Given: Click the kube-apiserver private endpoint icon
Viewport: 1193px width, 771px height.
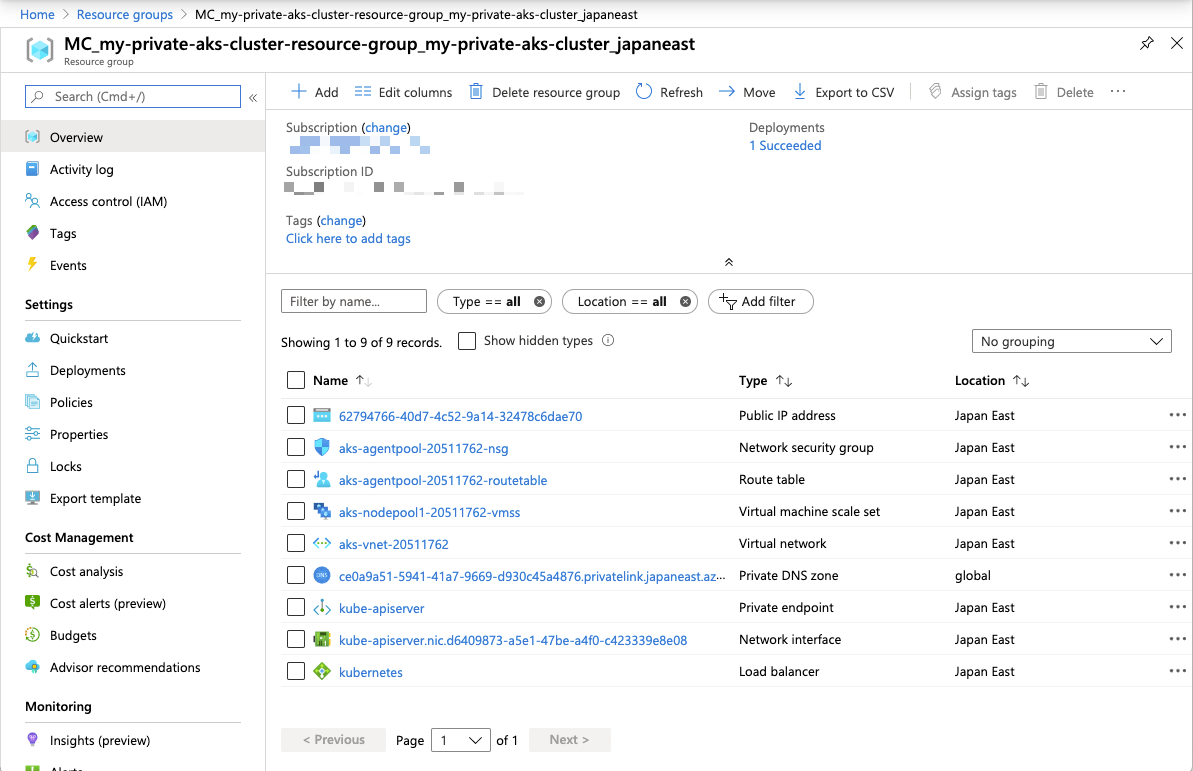Looking at the screenshot, I should 322,607.
